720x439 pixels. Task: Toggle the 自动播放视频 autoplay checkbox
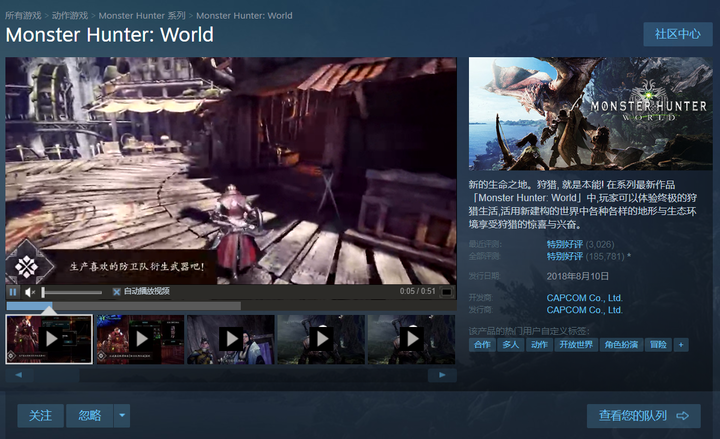(116, 292)
